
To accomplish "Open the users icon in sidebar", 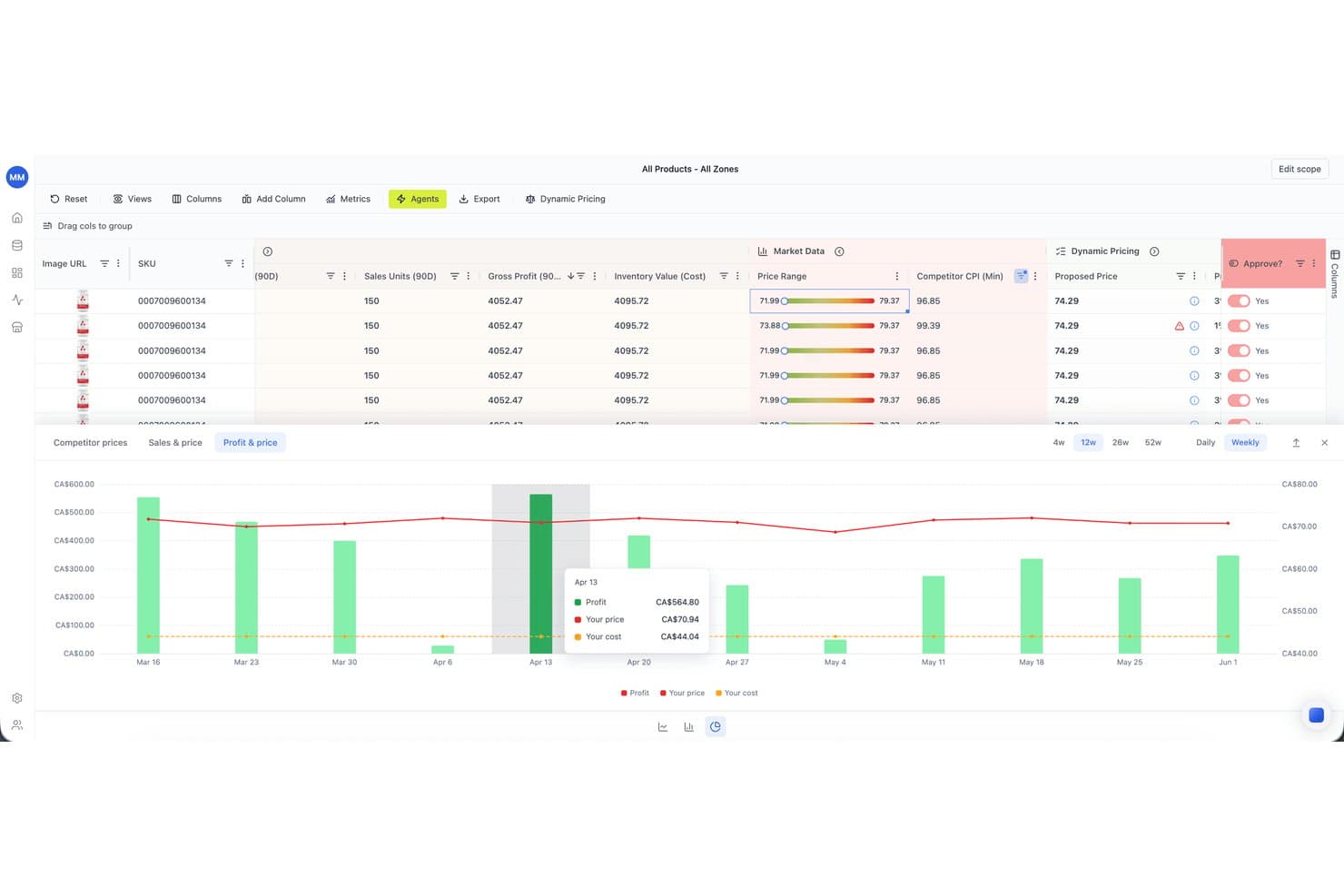I will [x=16, y=724].
